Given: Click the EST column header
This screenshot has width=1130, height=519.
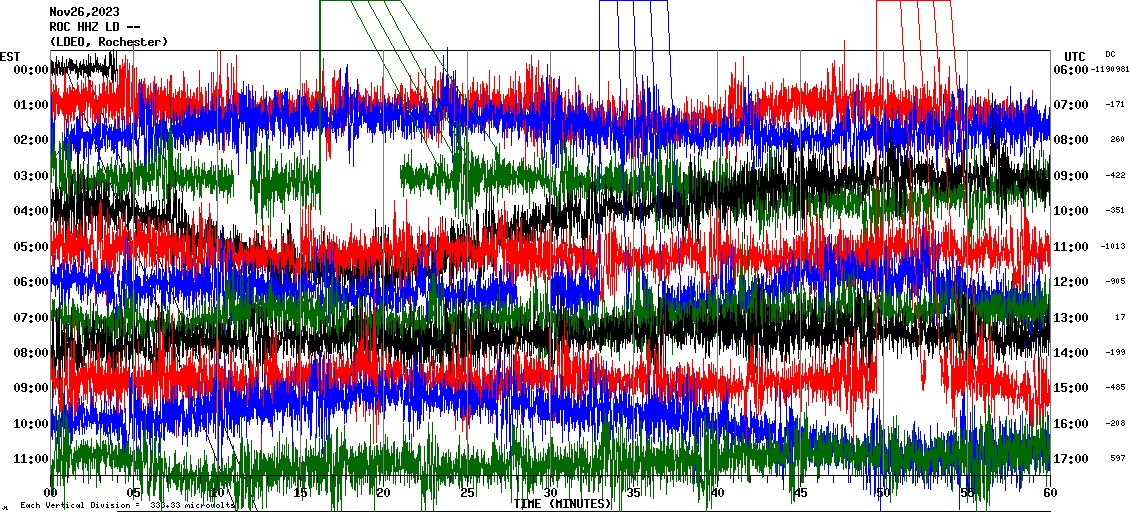Looking at the screenshot, I should [x=10, y=56].
